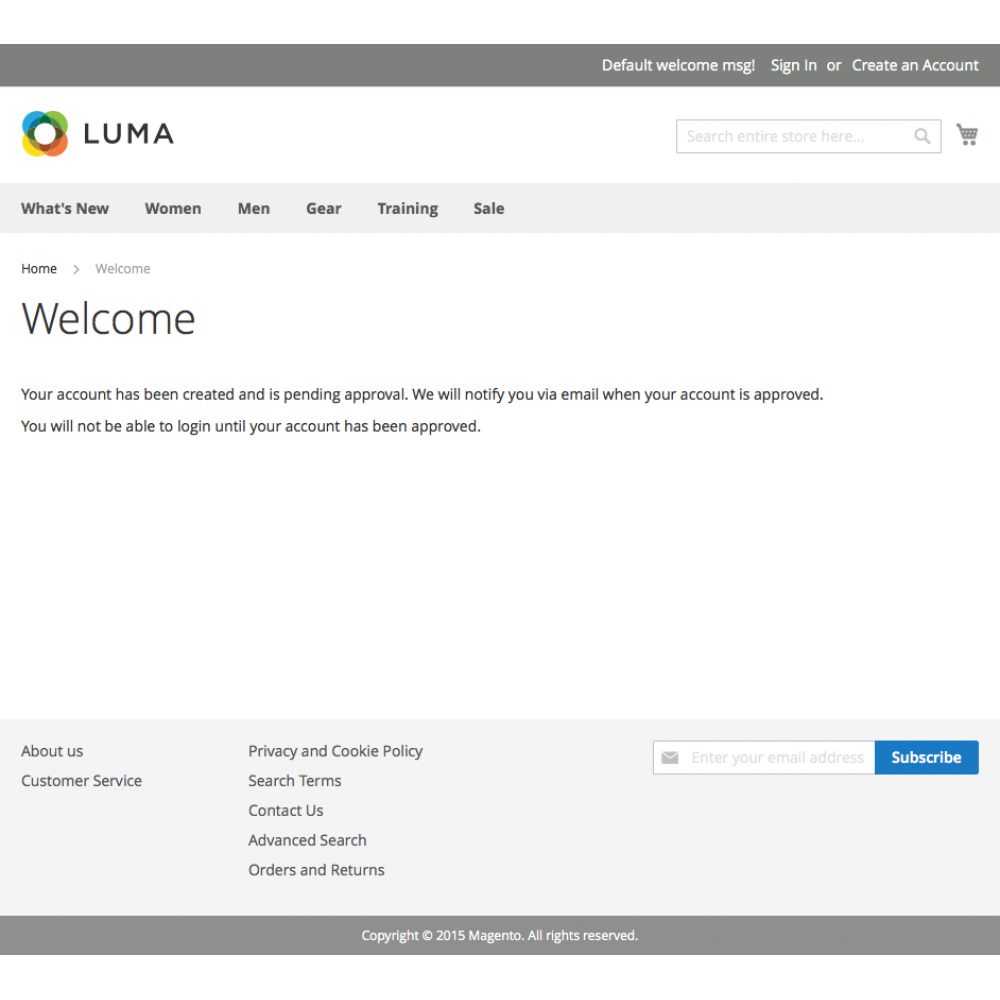Image resolution: width=1000 pixels, height=1000 pixels.
Task: Open the What's New menu
Action: click(x=65, y=208)
